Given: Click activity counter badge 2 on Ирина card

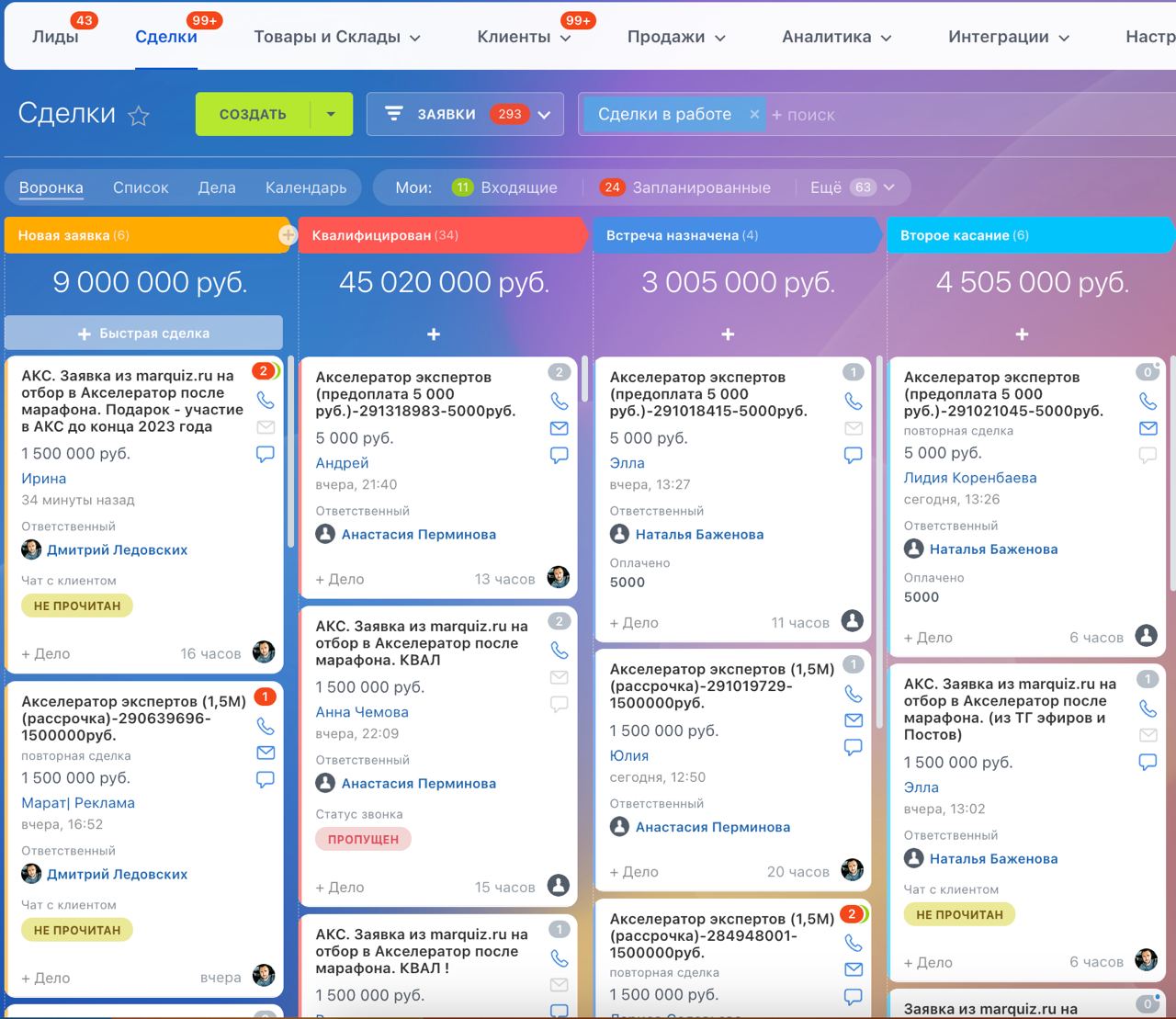Looking at the screenshot, I should (x=264, y=371).
